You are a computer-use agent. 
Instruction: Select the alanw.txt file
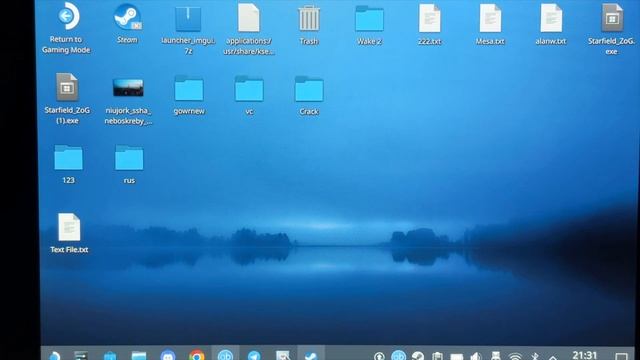(551, 24)
